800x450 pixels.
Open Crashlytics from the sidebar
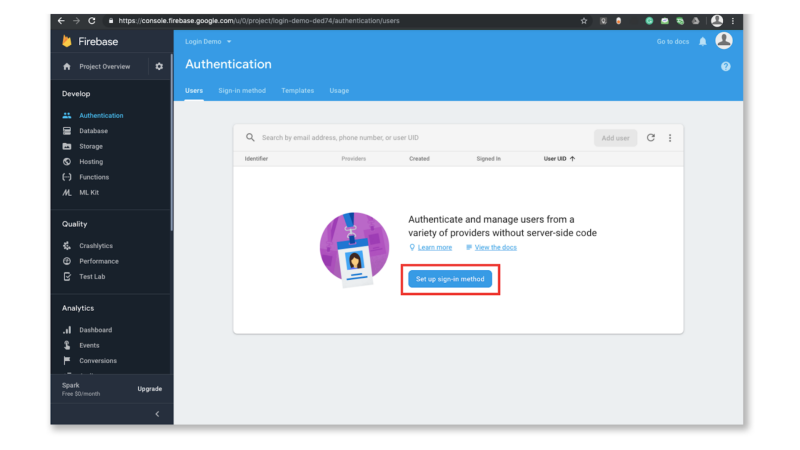point(96,245)
